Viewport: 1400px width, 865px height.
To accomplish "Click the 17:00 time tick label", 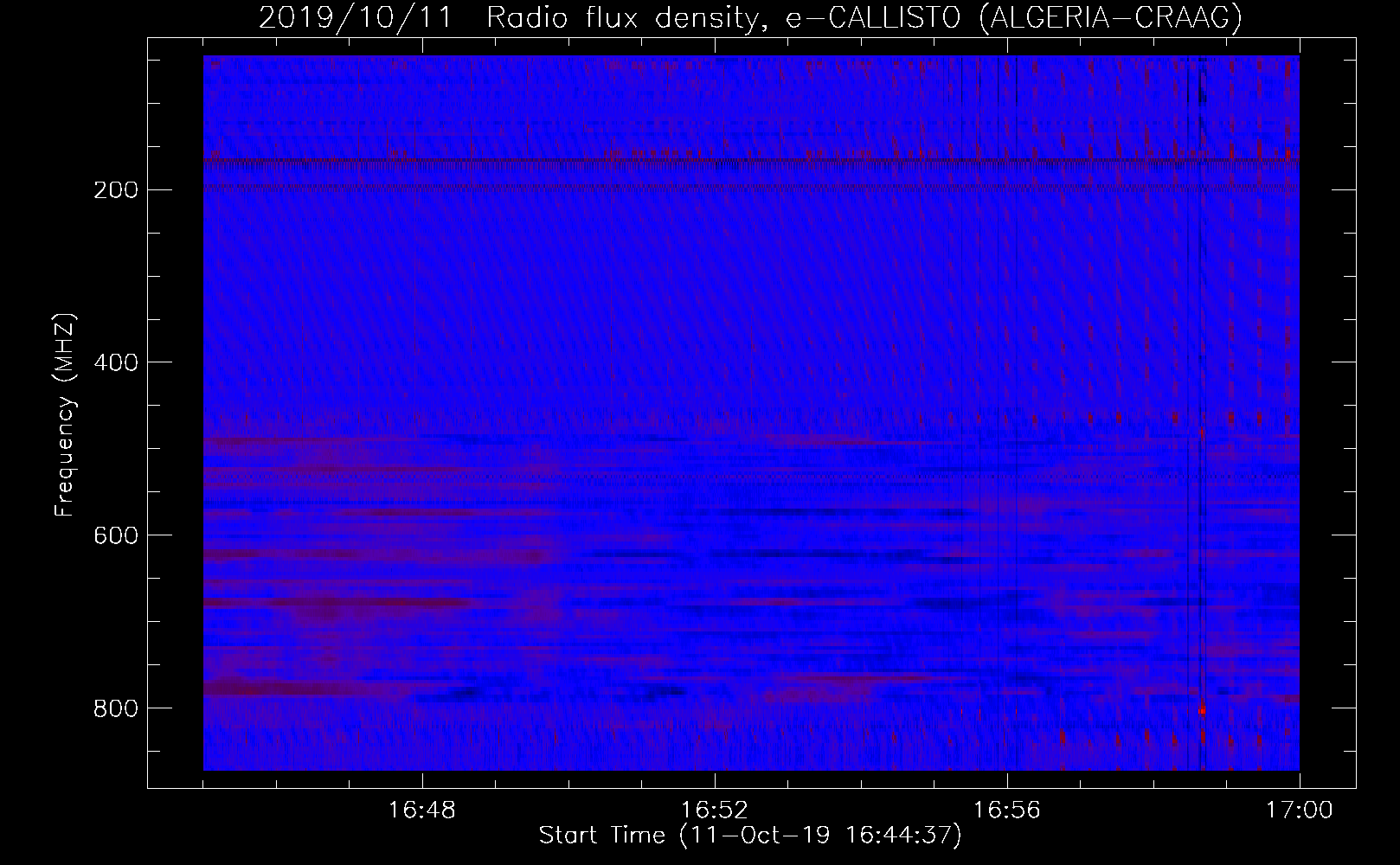I will coord(1300,811).
